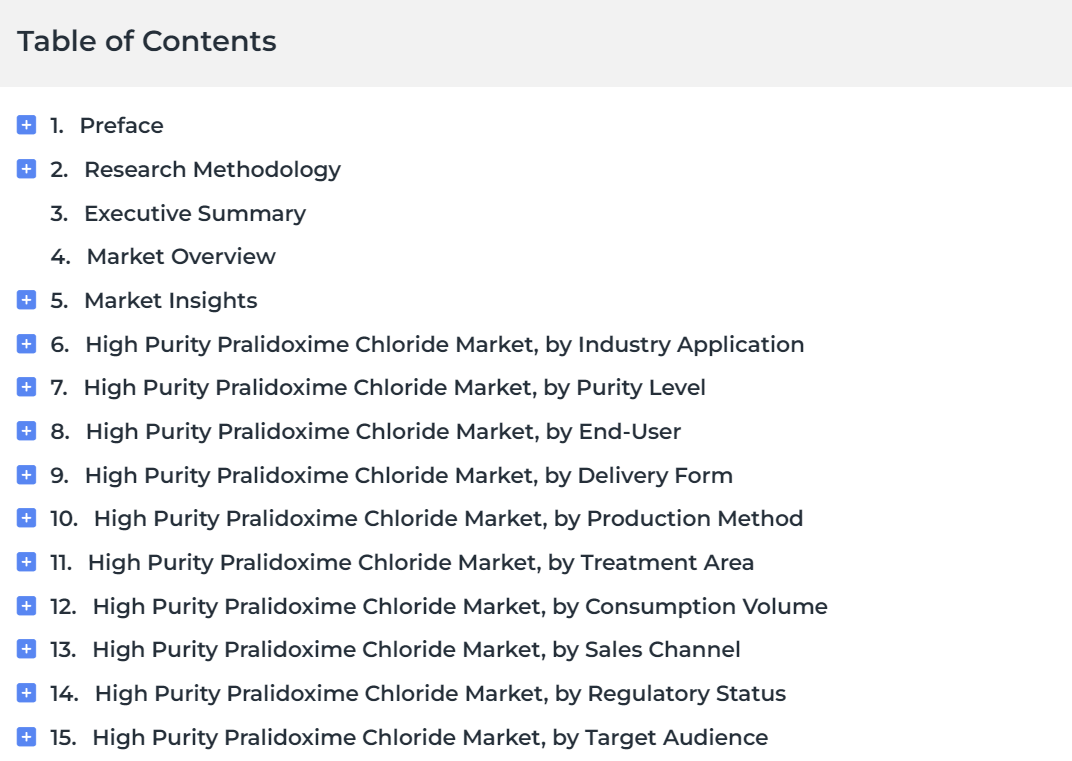Screen dimensions: 1072x761
Task: Toggle plus icon for Production Method
Action: coord(26,518)
